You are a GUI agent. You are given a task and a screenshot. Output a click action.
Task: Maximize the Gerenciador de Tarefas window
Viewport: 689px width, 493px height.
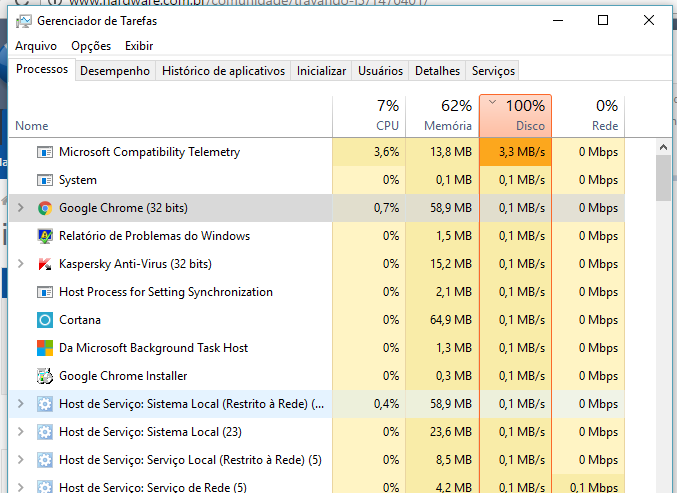click(x=603, y=21)
